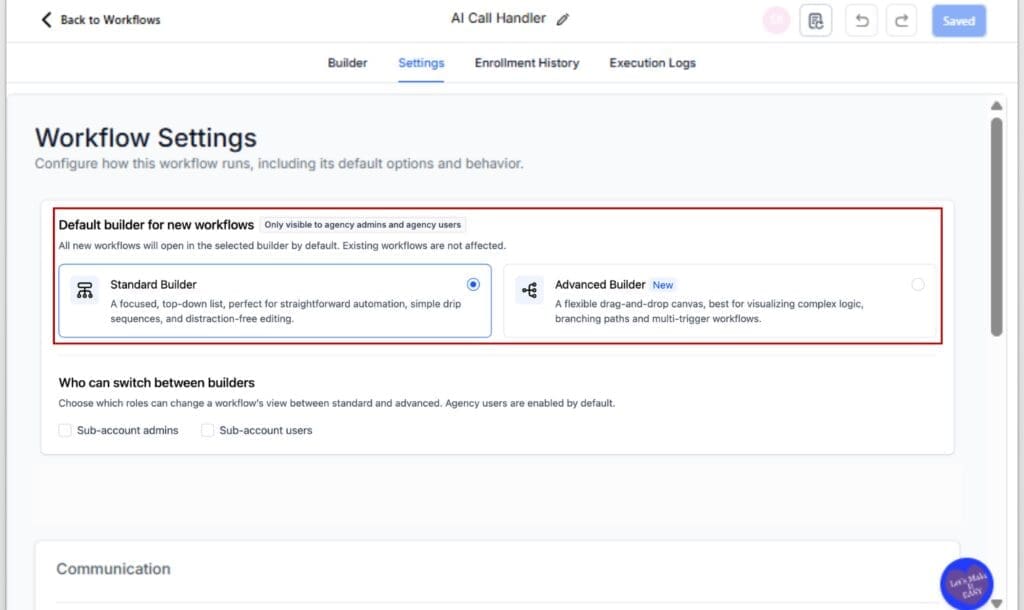Image resolution: width=1024 pixels, height=610 pixels.
Task: Click the down arrow on the scrollbar
Action: click(997, 600)
